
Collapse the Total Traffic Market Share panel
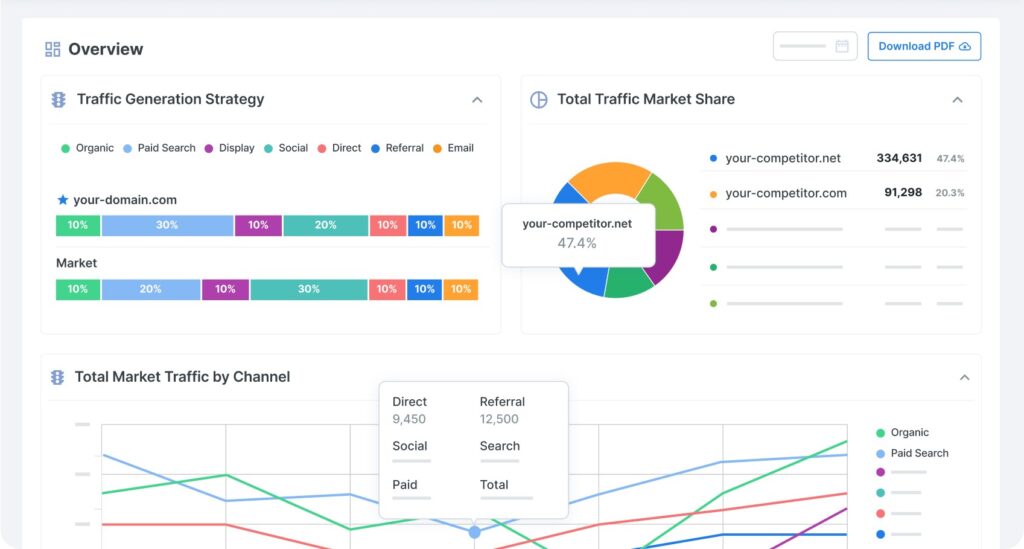[x=957, y=100]
